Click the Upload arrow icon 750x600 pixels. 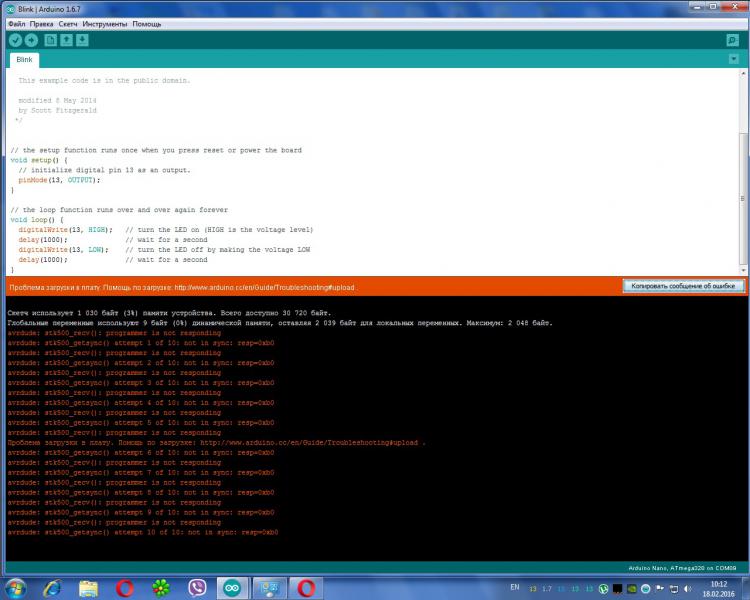[32, 40]
